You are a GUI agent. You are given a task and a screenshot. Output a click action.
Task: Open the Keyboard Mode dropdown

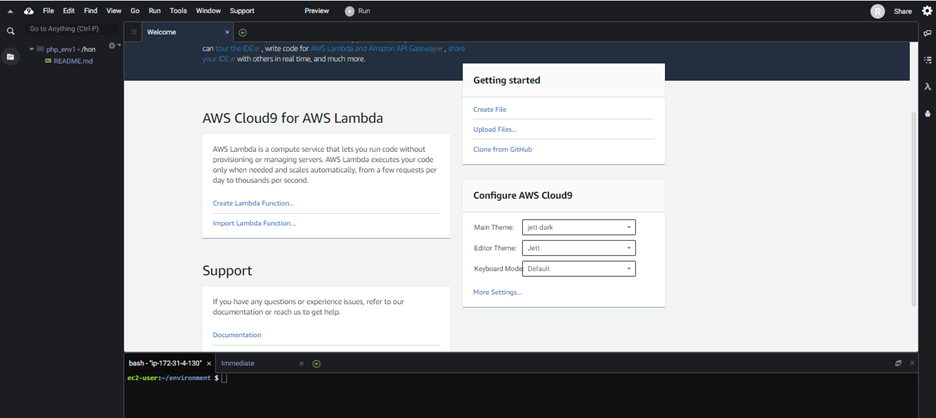click(578, 269)
